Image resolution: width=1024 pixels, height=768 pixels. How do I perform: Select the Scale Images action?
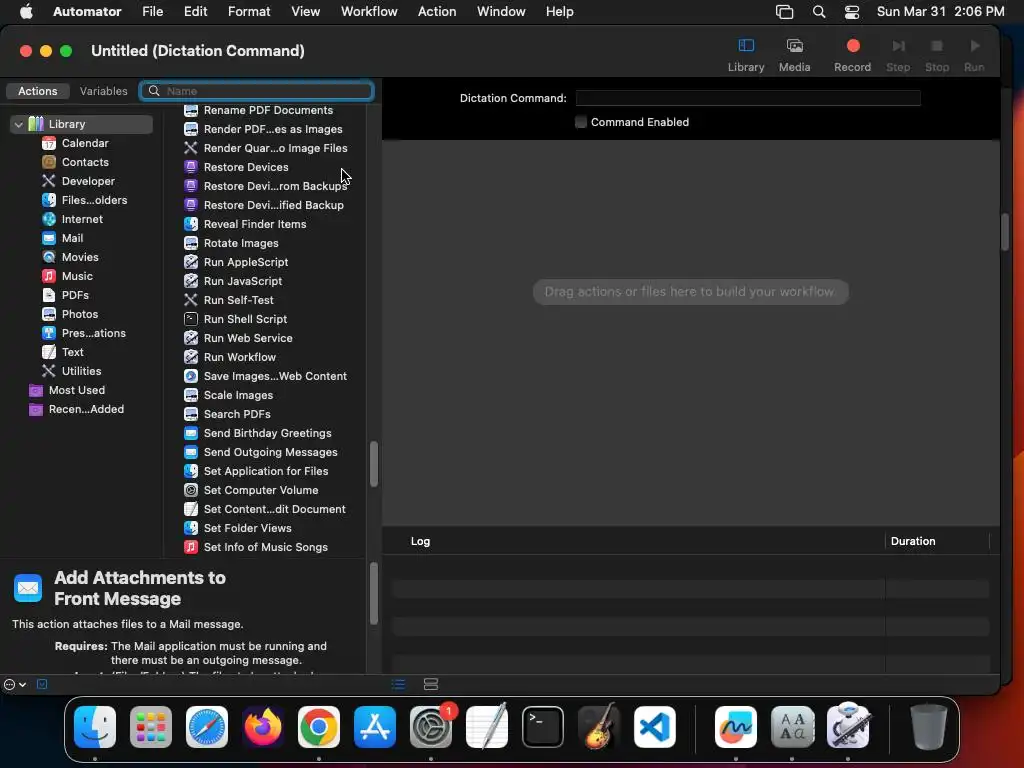pyautogui.click(x=238, y=395)
